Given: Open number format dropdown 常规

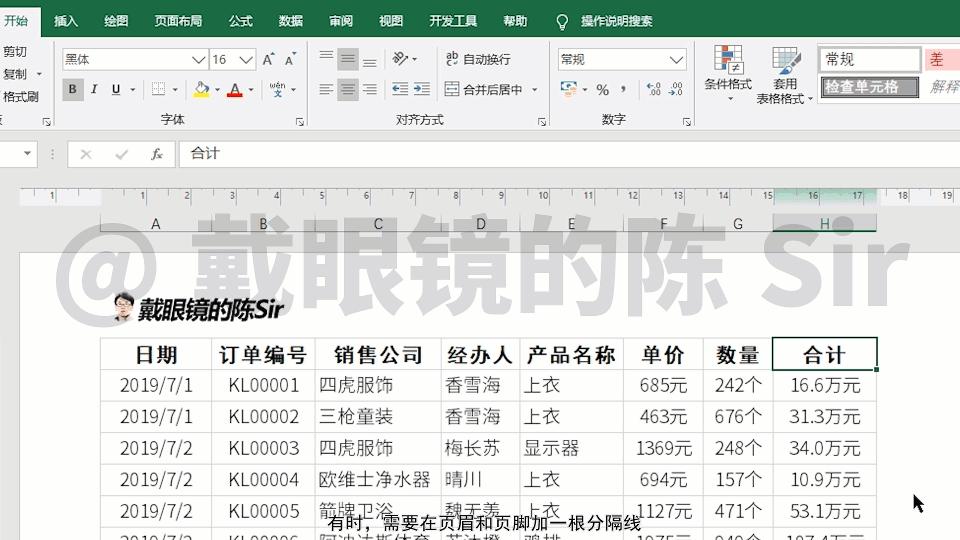Looking at the screenshot, I should click(676, 59).
